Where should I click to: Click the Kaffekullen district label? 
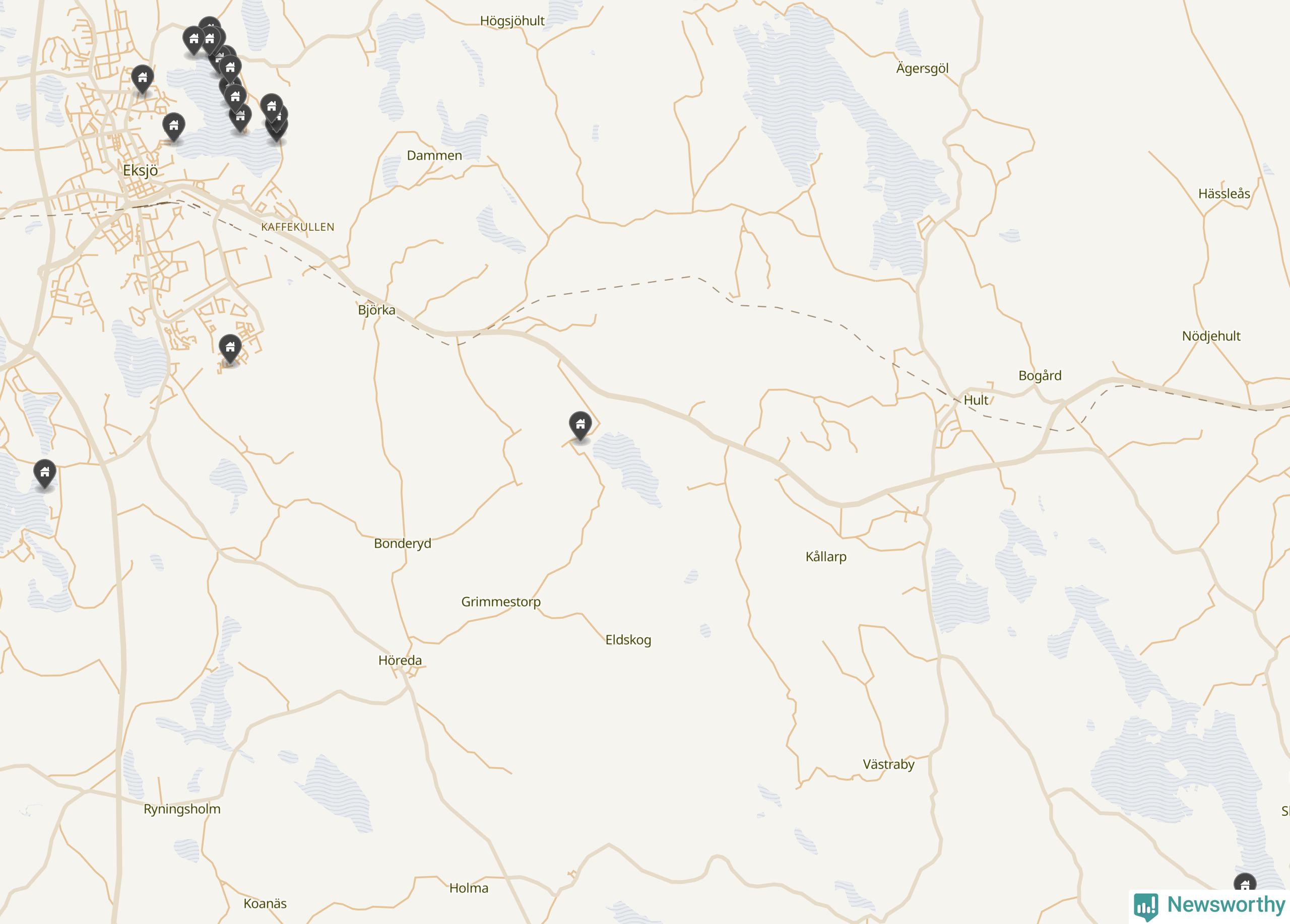pyautogui.click(x=297, y=227)
